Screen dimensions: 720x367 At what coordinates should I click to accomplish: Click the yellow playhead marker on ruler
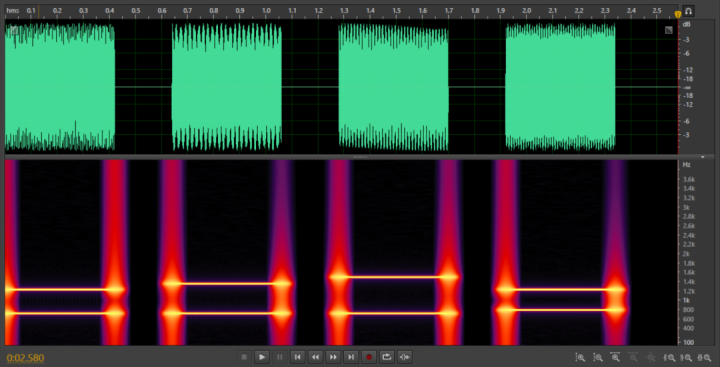click(678, 15)
